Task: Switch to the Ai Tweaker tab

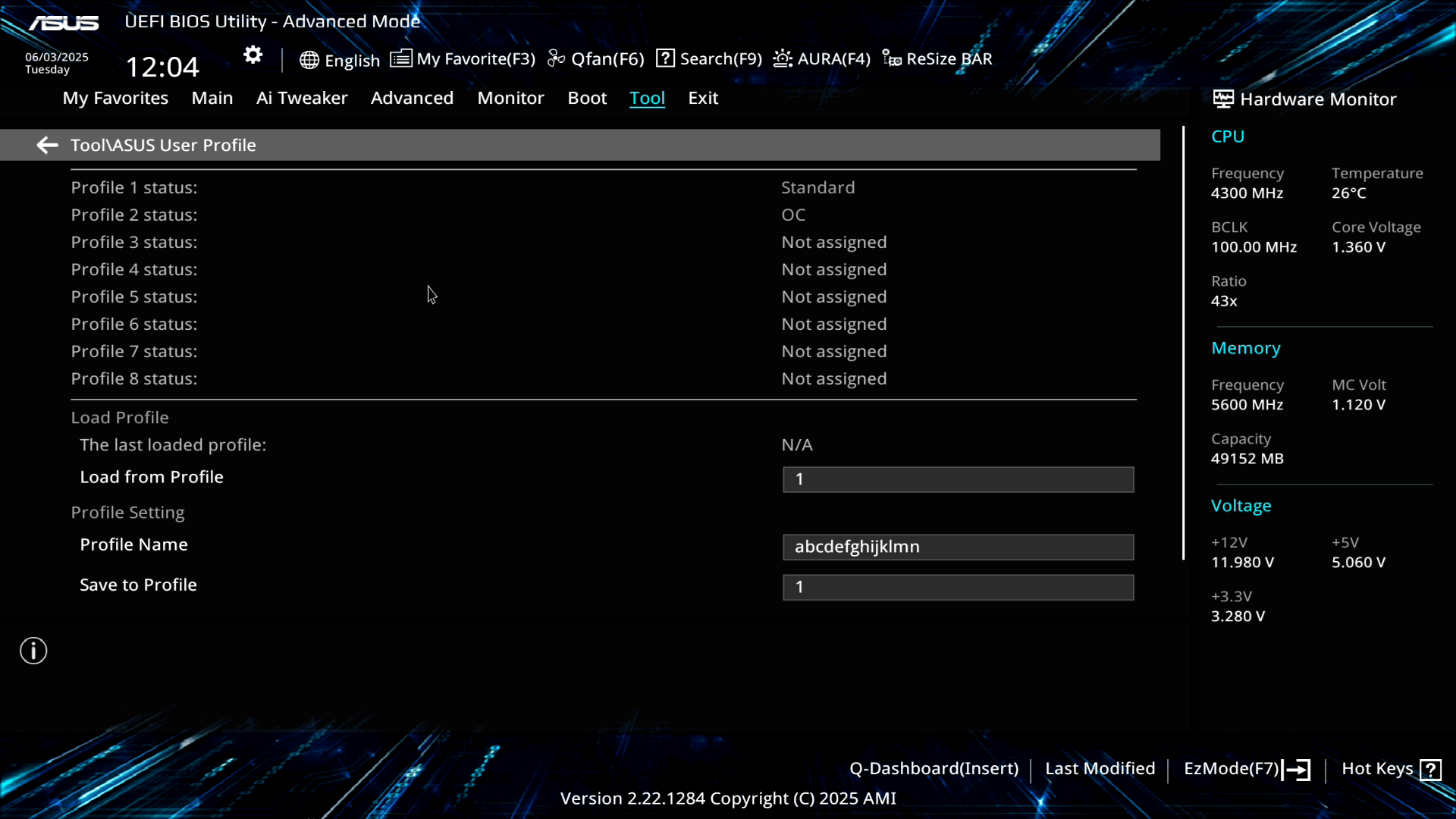Action: pos(302,98)
